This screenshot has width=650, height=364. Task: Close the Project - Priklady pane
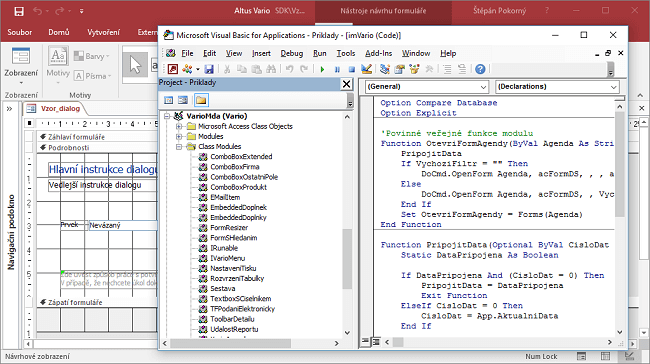point(346,84)
